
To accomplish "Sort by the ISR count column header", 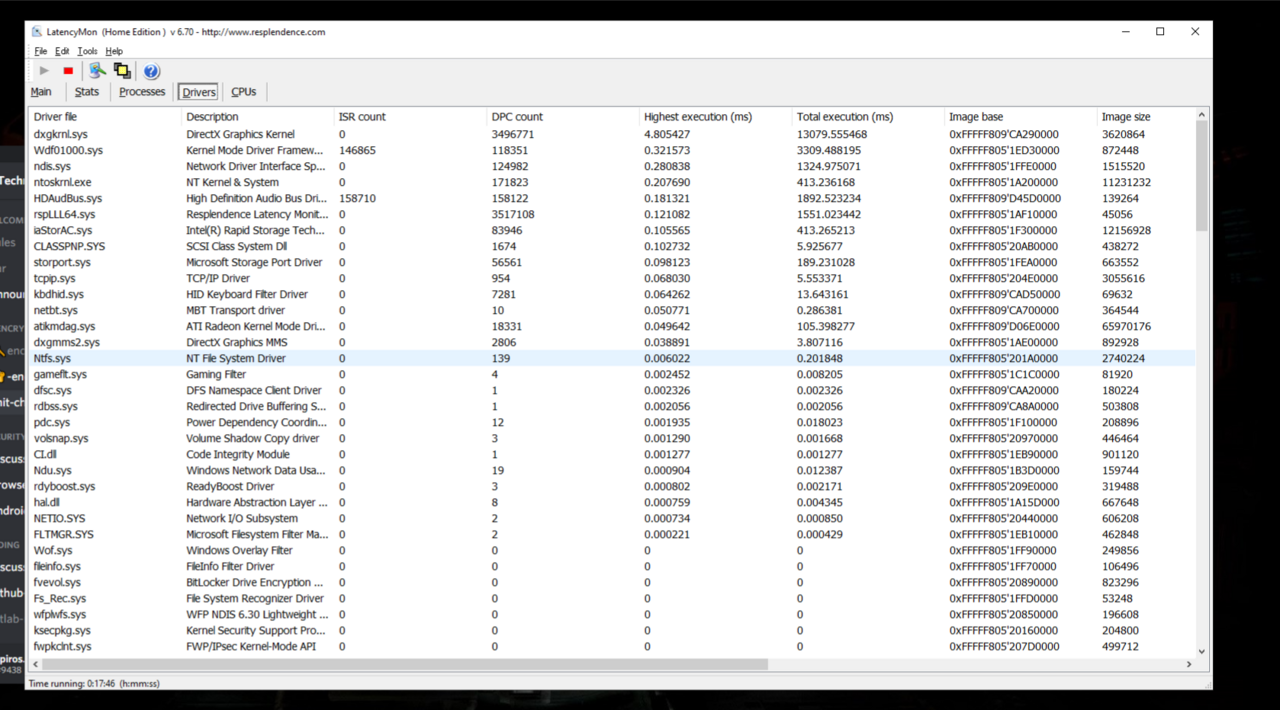I will pyautogui.click(x=411, y=117).
